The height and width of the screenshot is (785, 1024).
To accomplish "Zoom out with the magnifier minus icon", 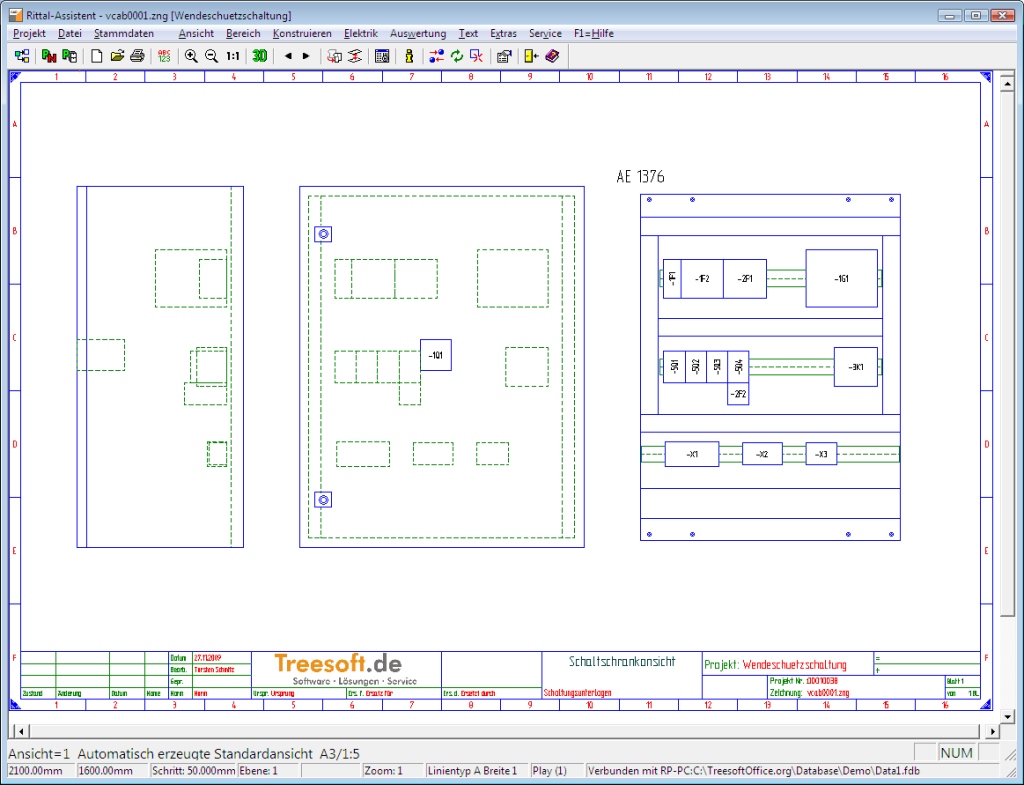I will 211,56.
